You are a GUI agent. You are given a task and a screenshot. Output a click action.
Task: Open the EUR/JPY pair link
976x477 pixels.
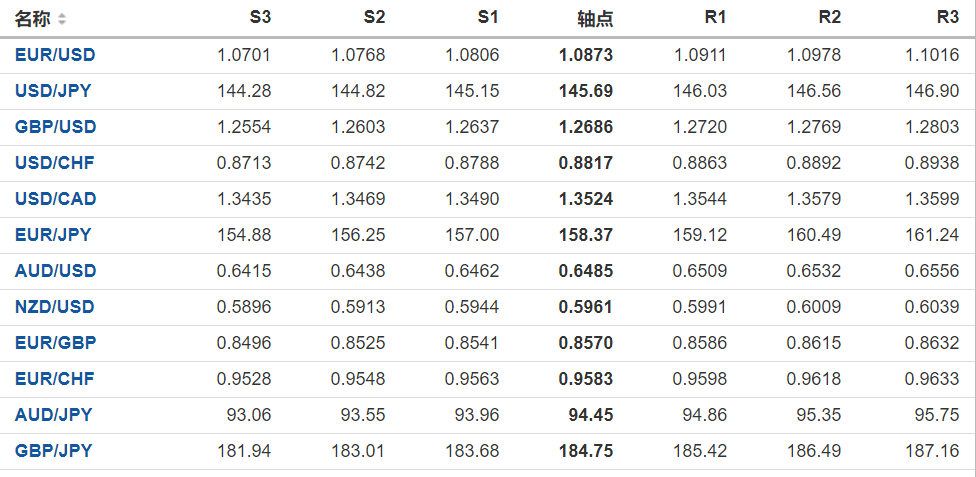click(x=53, y=235)
